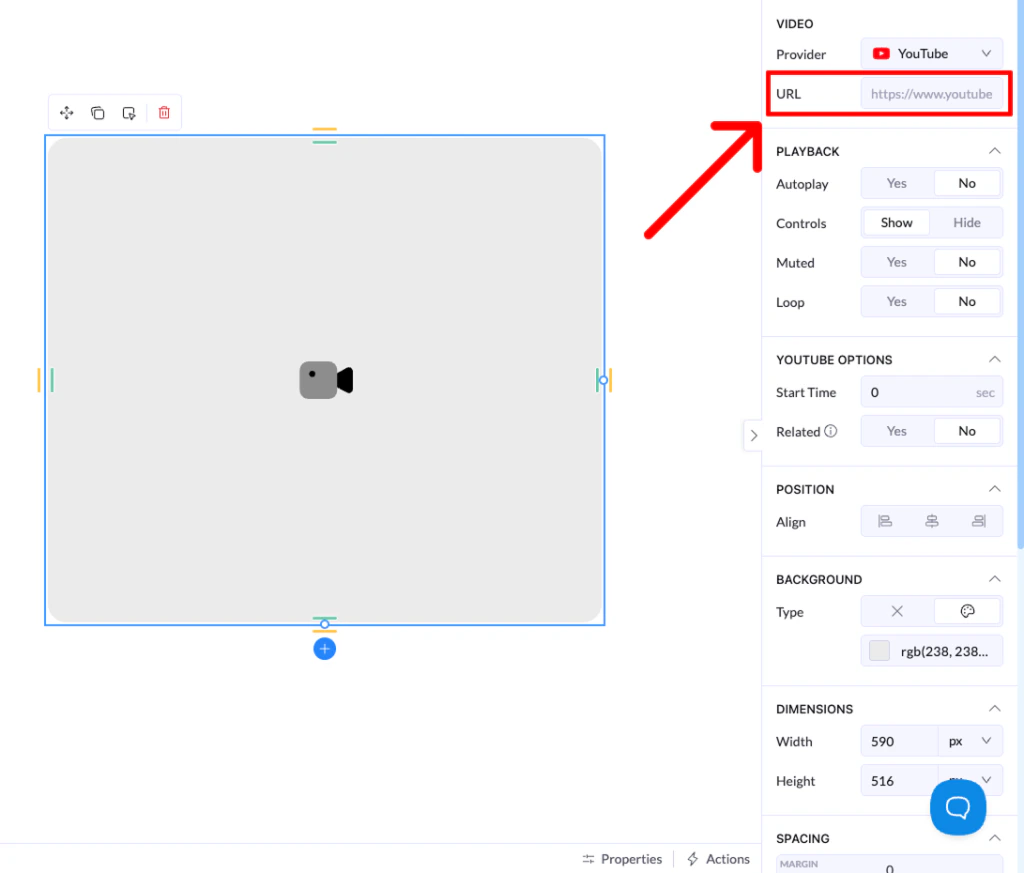Click the move handle icon in element toolbar
The image size is (1024, 873).
[x=67, y=113]
